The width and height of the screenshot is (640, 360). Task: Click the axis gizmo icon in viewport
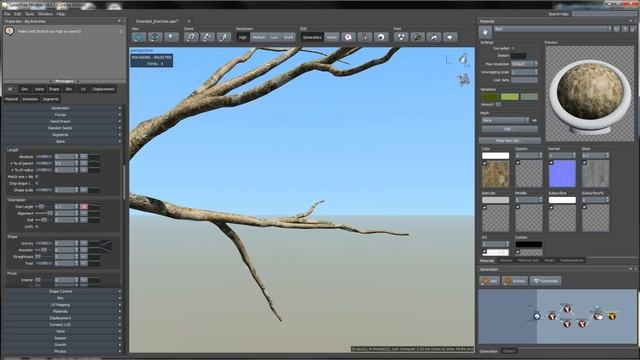click(448, 60)
